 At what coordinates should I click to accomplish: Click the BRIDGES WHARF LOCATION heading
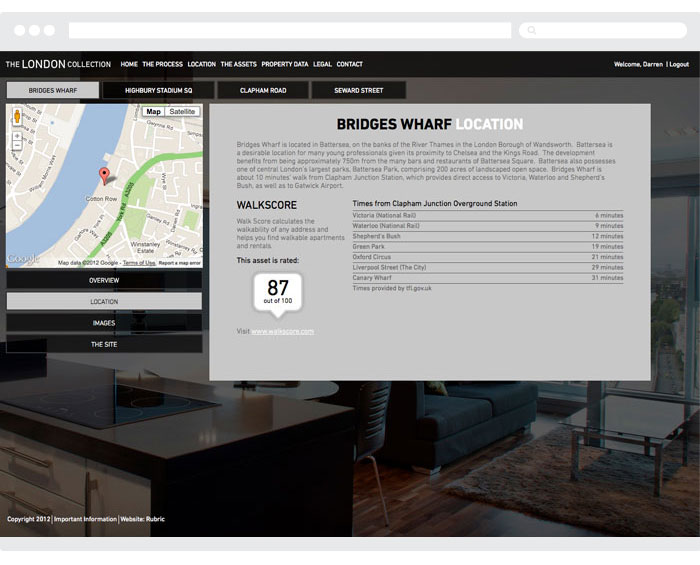(x=430, y=125)
